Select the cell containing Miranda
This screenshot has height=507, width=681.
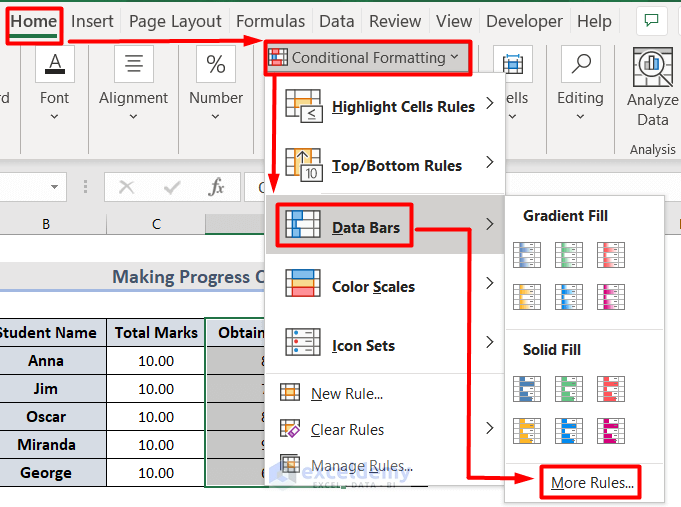pos(53,445)
